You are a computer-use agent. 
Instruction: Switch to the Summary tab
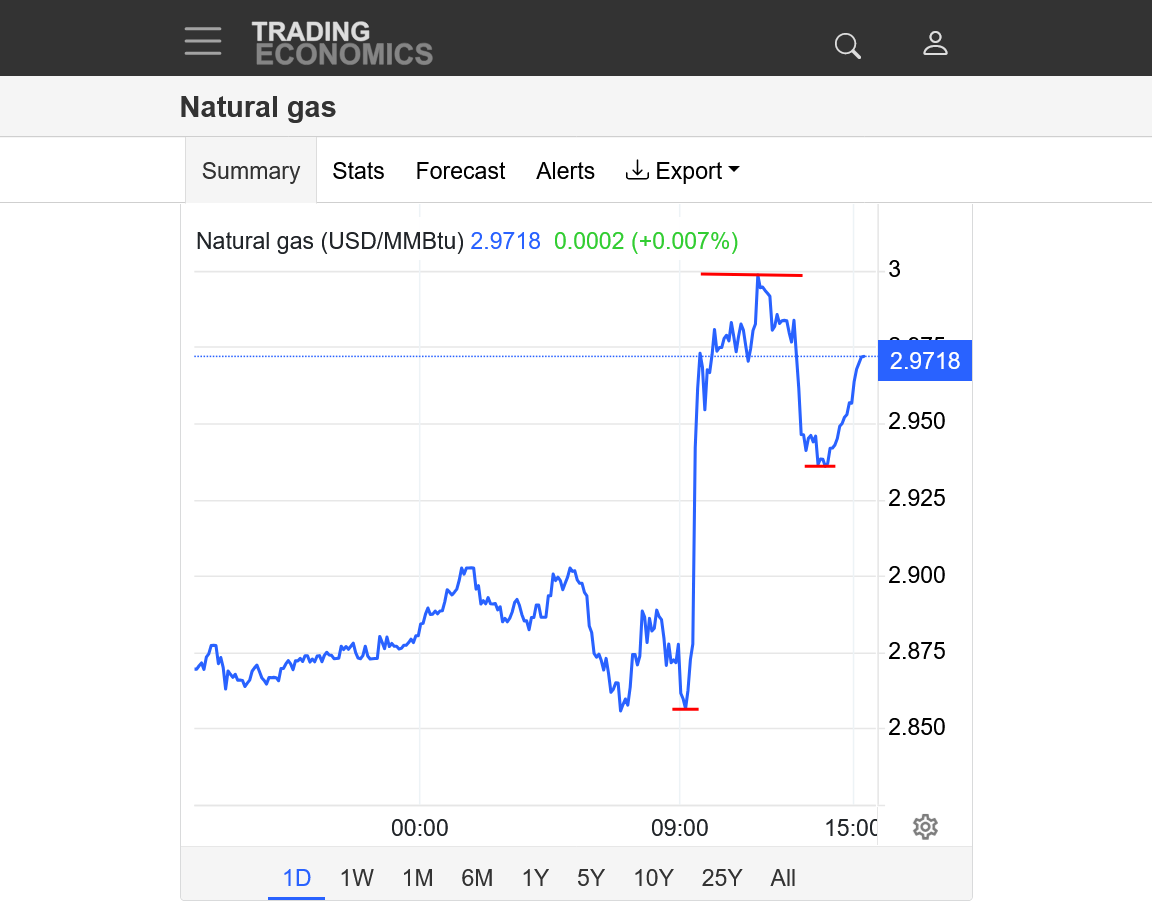pyautogui.click(x=251, y=171)
